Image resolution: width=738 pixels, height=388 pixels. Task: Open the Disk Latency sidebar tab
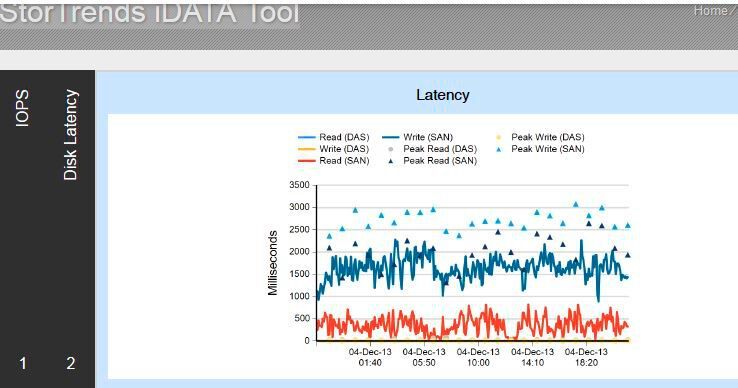[x=70, y=135]
